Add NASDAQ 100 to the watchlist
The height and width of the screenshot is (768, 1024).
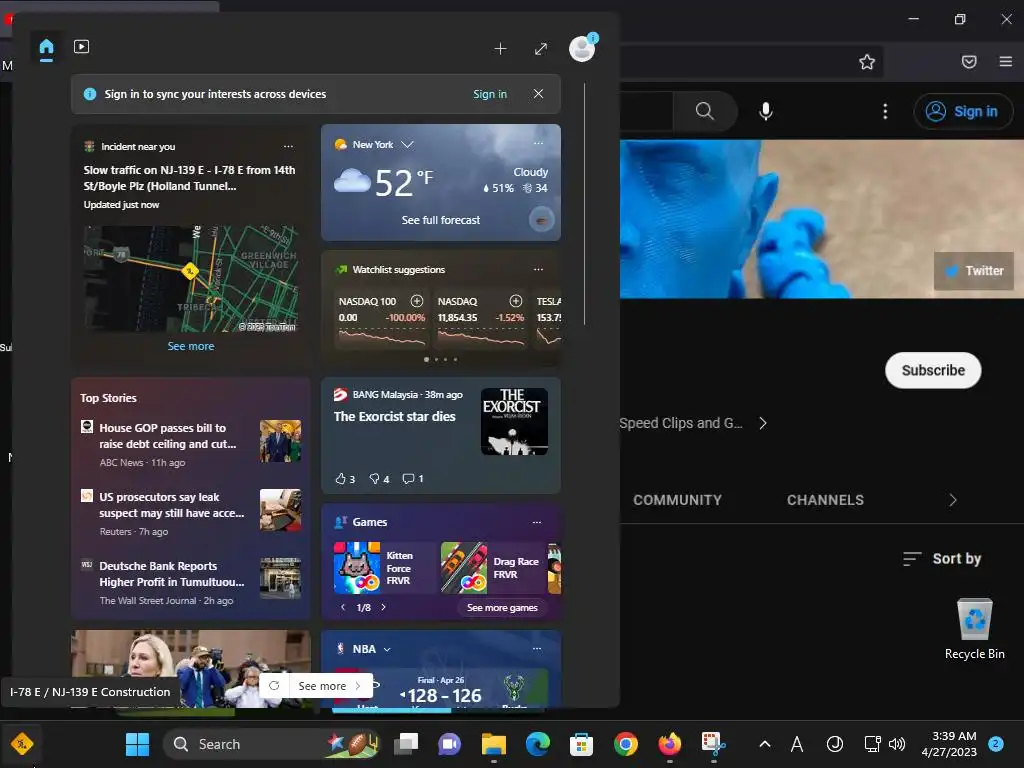tap(417, 300)
